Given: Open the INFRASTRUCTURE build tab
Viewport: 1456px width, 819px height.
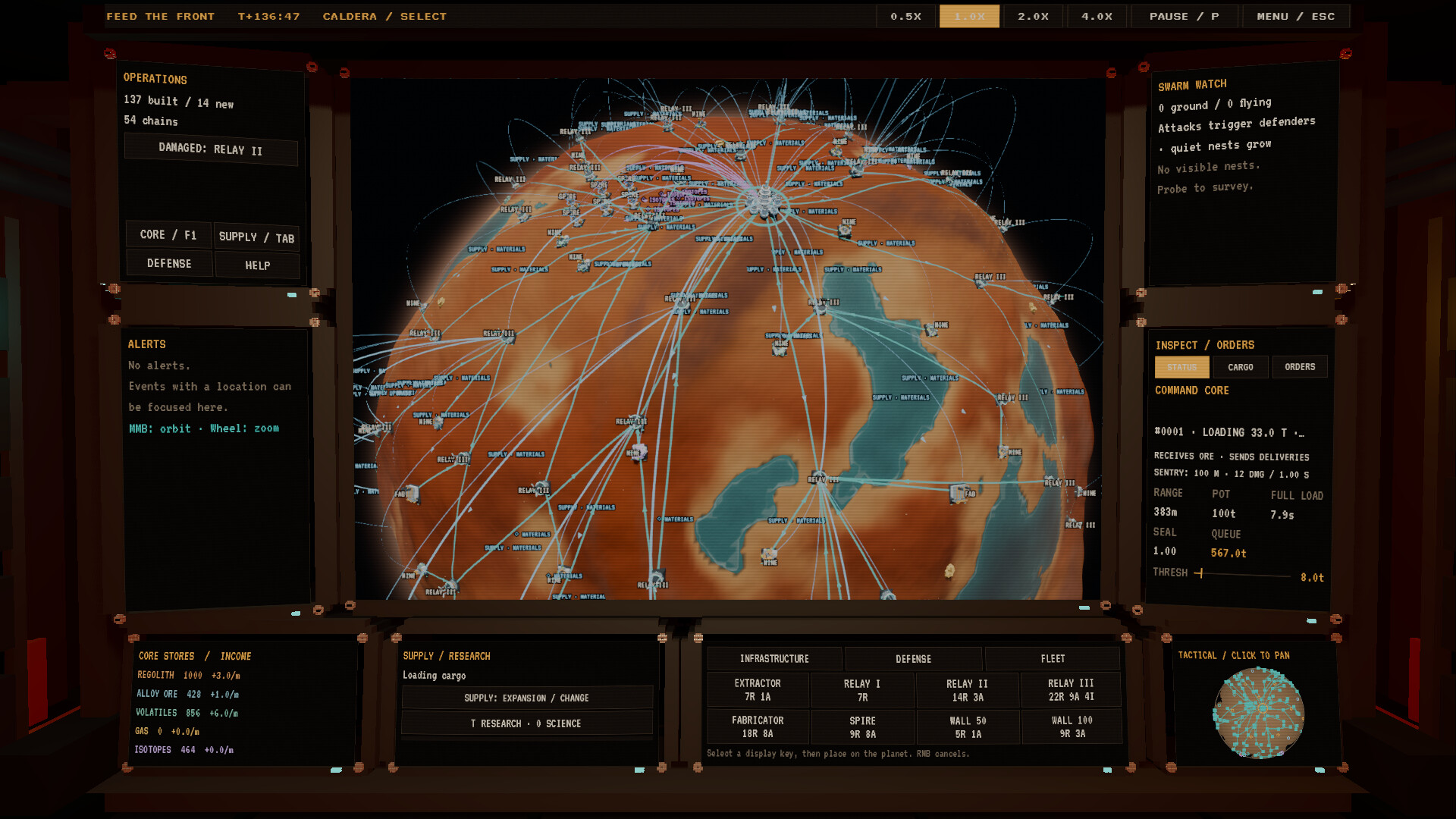Looking at the screenshot, I should tap(774, 659).
